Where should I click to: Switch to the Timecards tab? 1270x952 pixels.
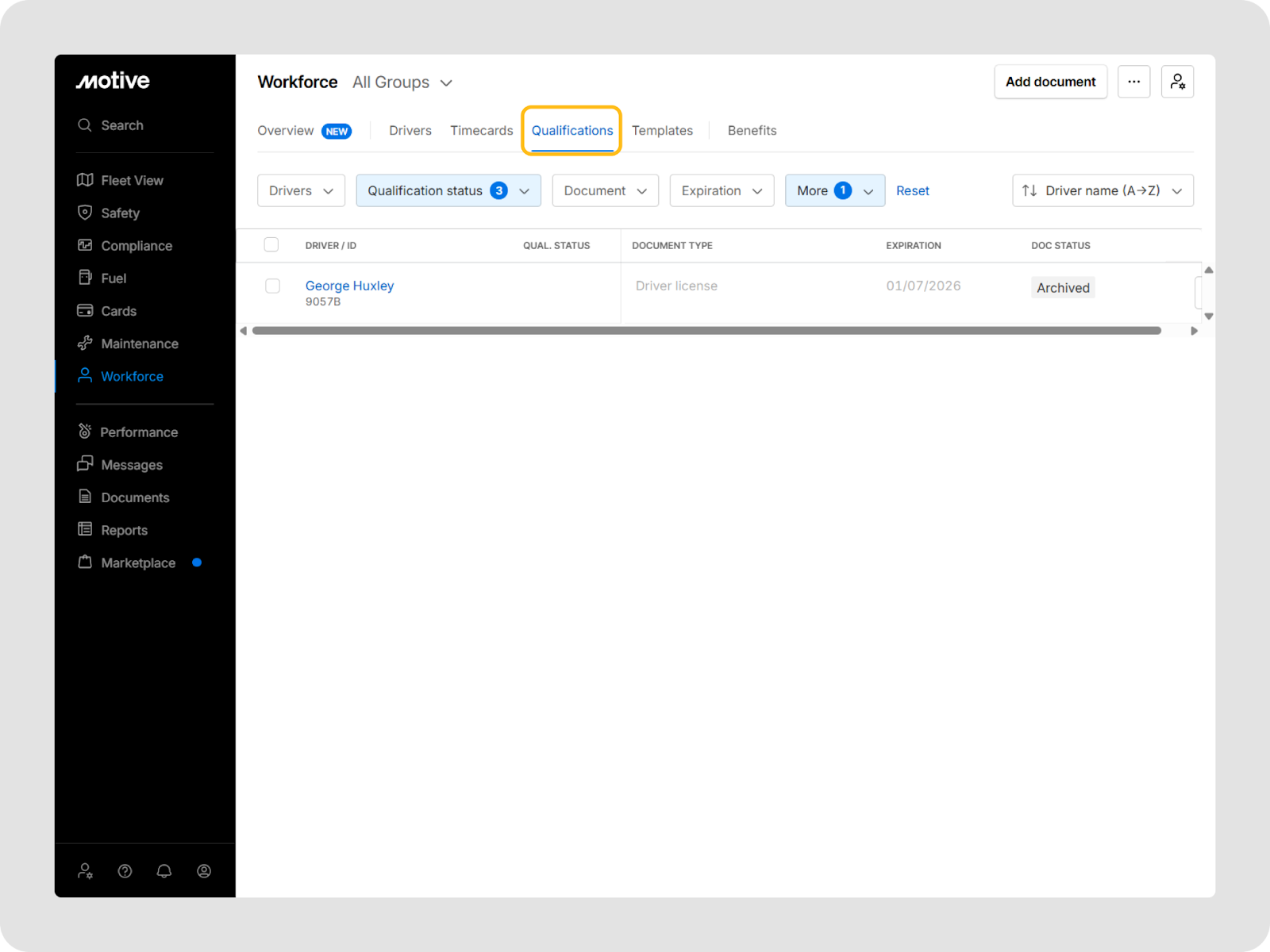[481, 131]
